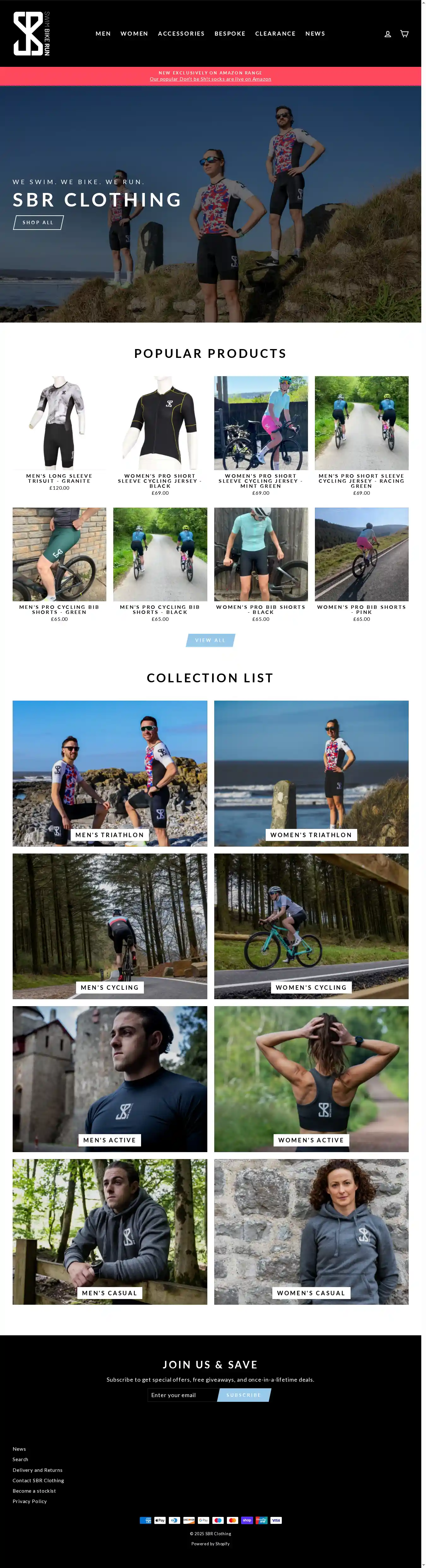Click the Visa payment icon
This screenshot has height=1568, width=426.
(276, 1520)
